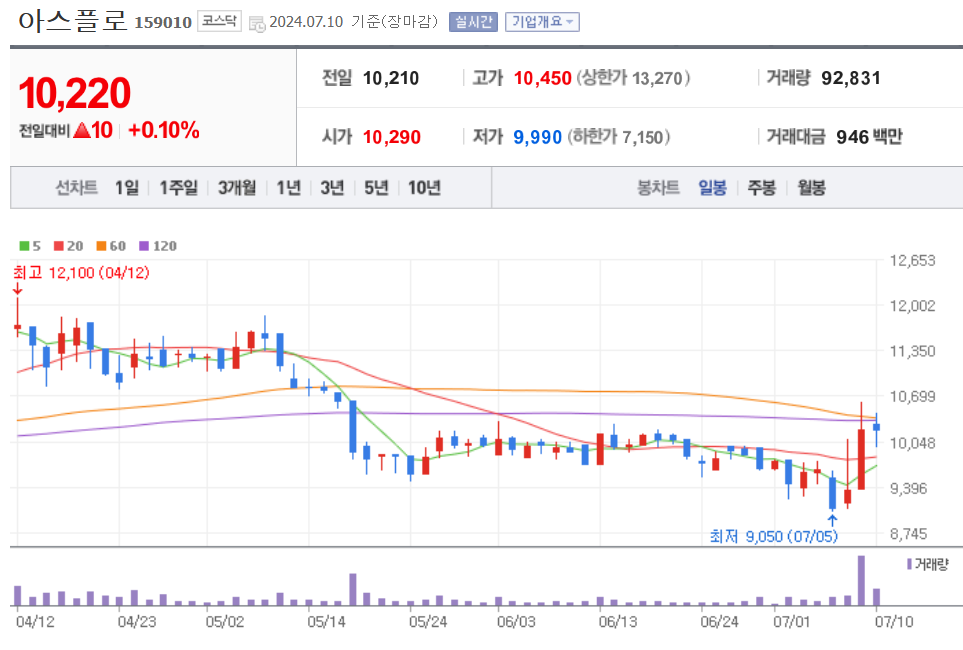Open the 기업개요 dropdown

(x=542, y=22)
